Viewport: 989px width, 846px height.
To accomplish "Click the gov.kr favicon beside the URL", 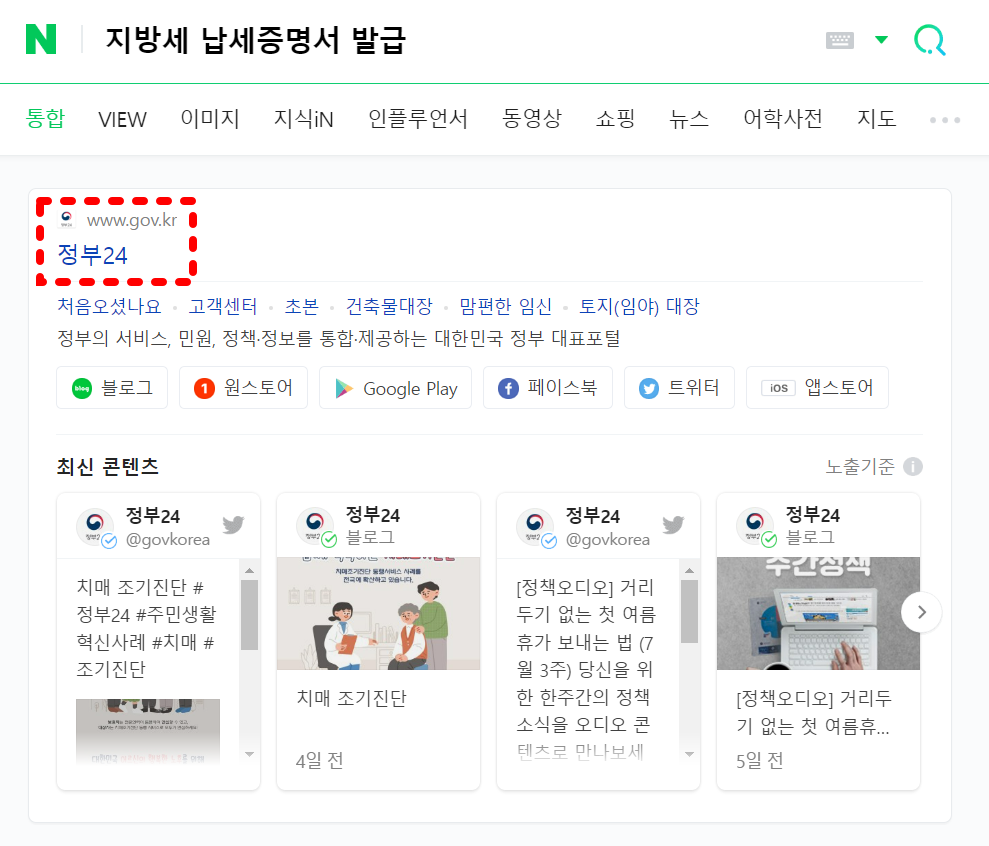I will point(66,219).
